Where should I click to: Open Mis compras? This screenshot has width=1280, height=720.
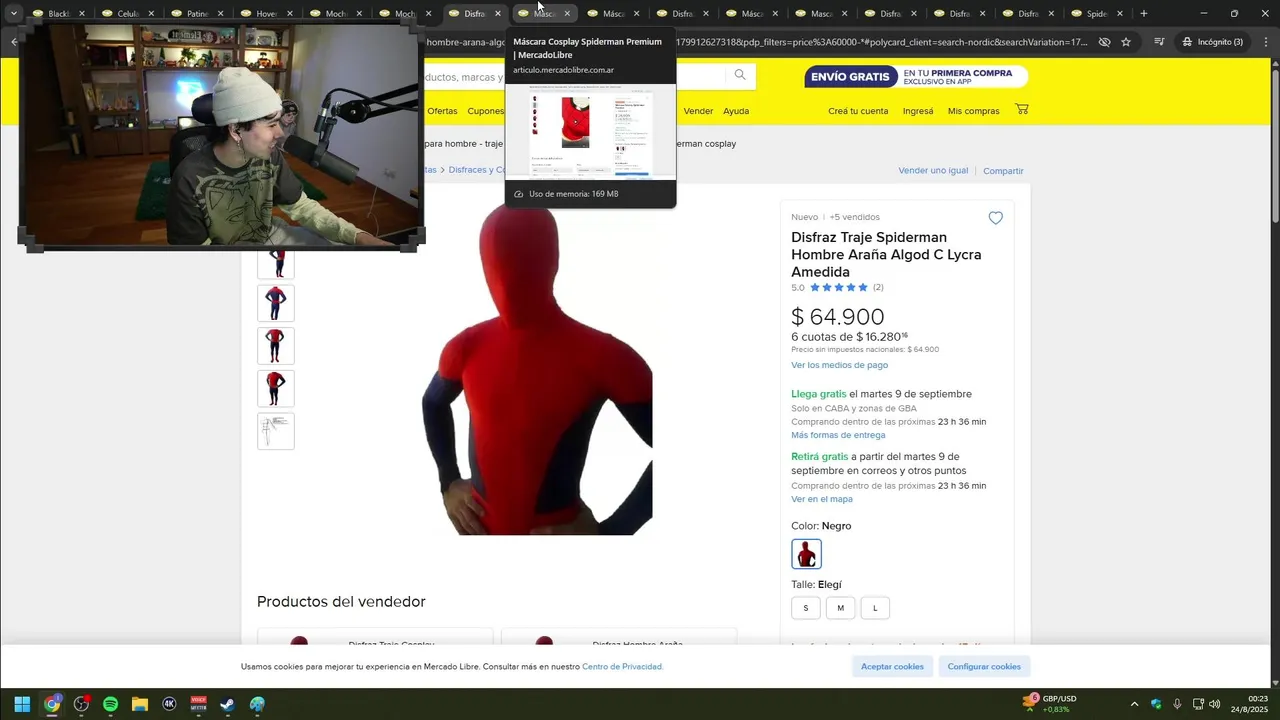coord(973,111)
